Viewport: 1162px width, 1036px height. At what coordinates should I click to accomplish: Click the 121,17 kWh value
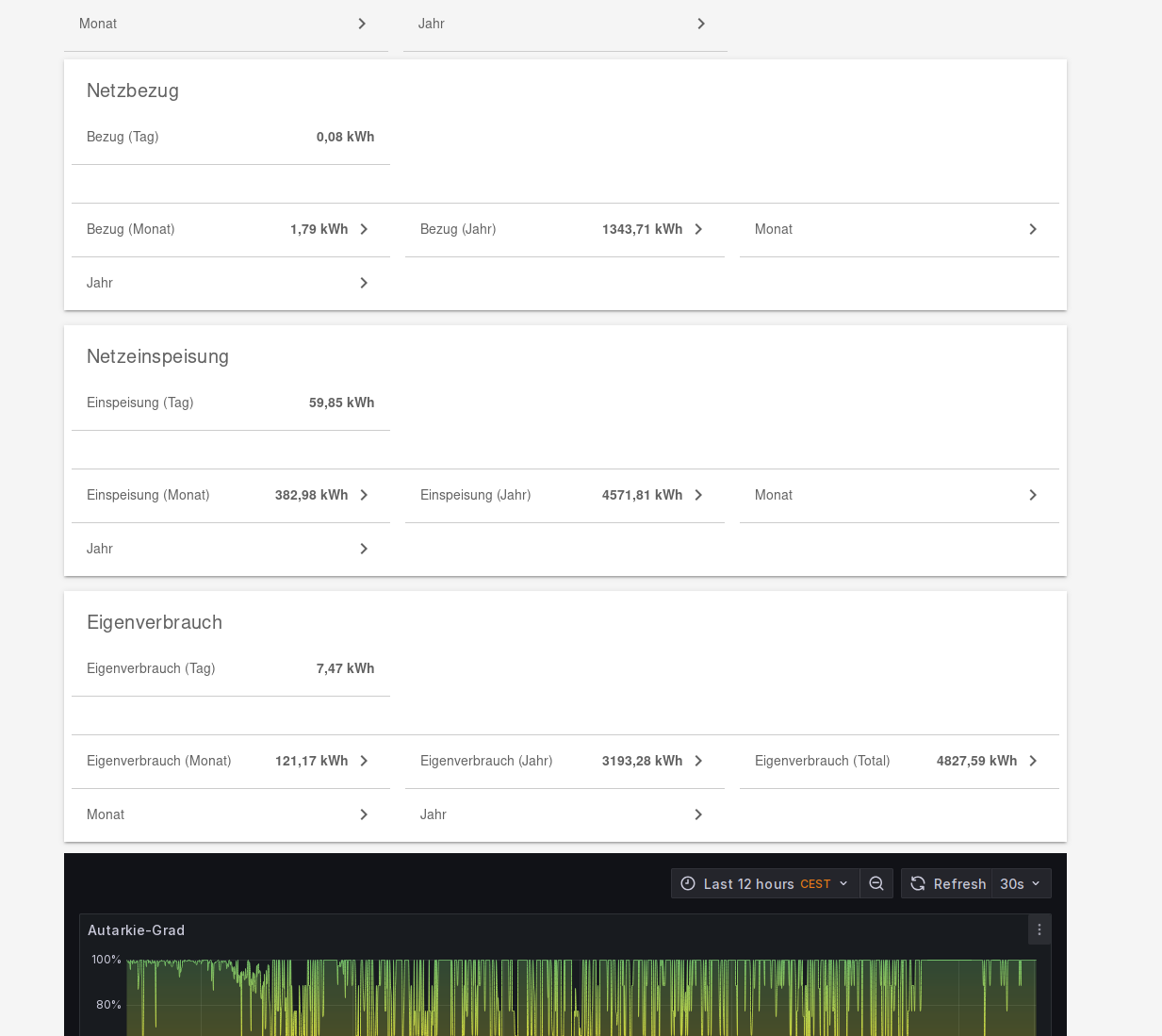(x=312, y=761)
